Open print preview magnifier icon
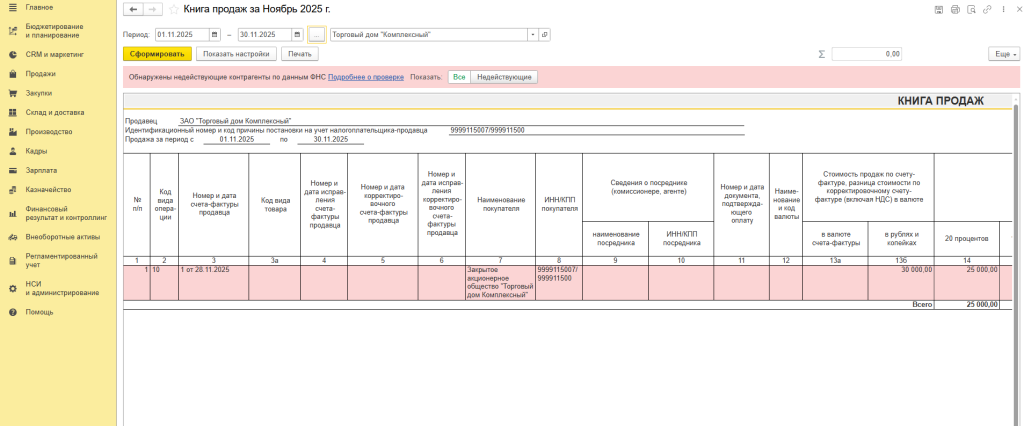Screen dimensions: 1024x426 click(x=971, y=9)
